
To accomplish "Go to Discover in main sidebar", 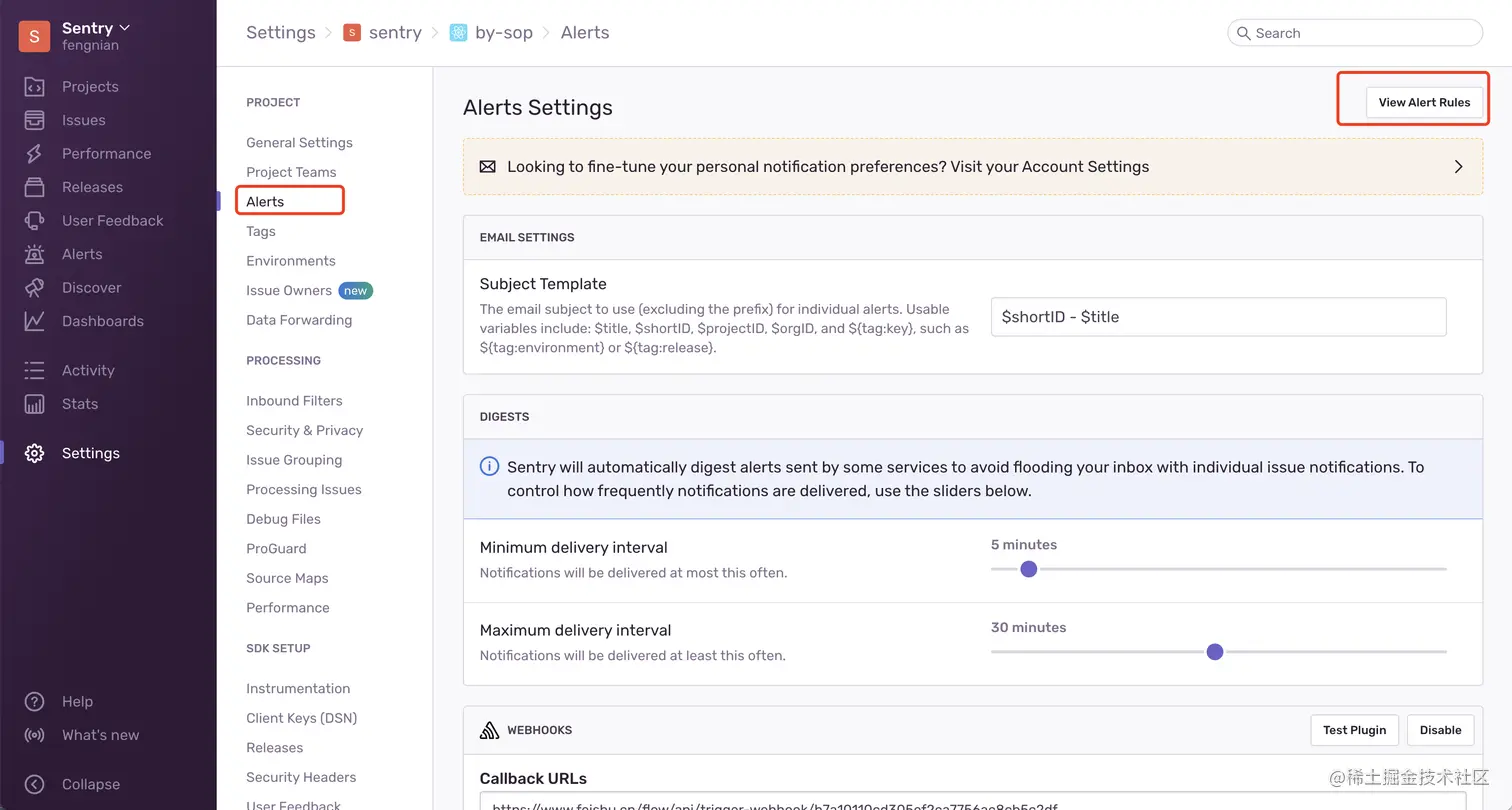I will (91, 288).
